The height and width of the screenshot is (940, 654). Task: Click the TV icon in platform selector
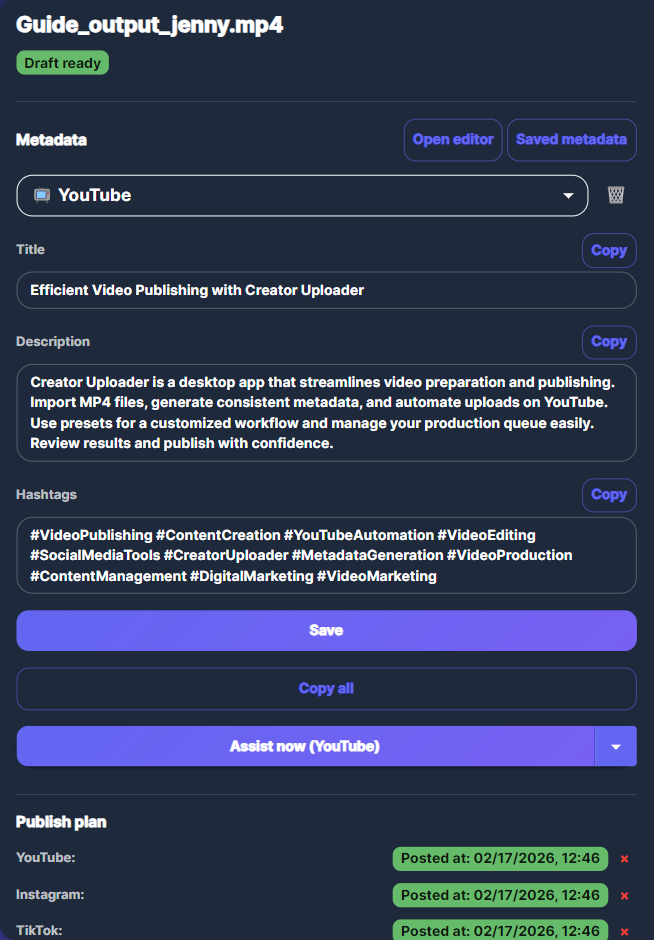[42, 195]
